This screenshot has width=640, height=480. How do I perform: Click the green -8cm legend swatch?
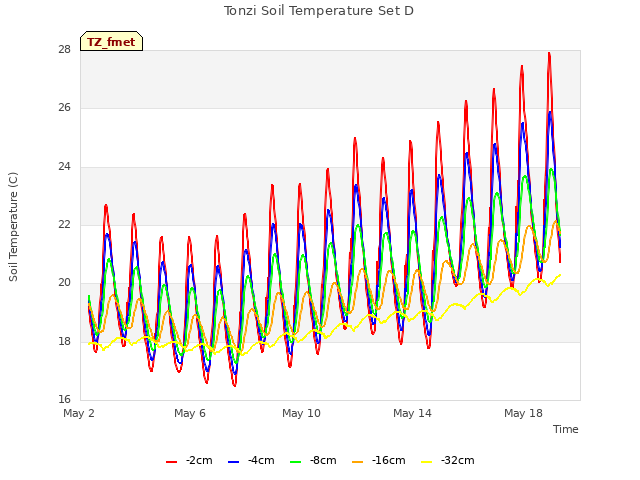(x=296, y=462)
